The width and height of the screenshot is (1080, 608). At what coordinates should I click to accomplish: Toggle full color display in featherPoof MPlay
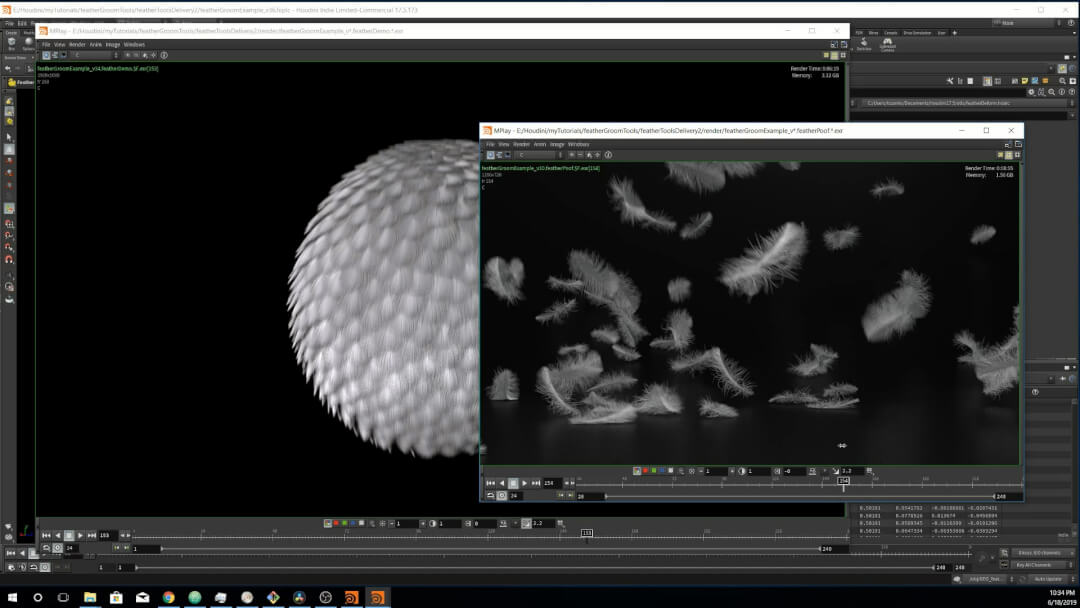pyautogui.click(x=637, y=471)
